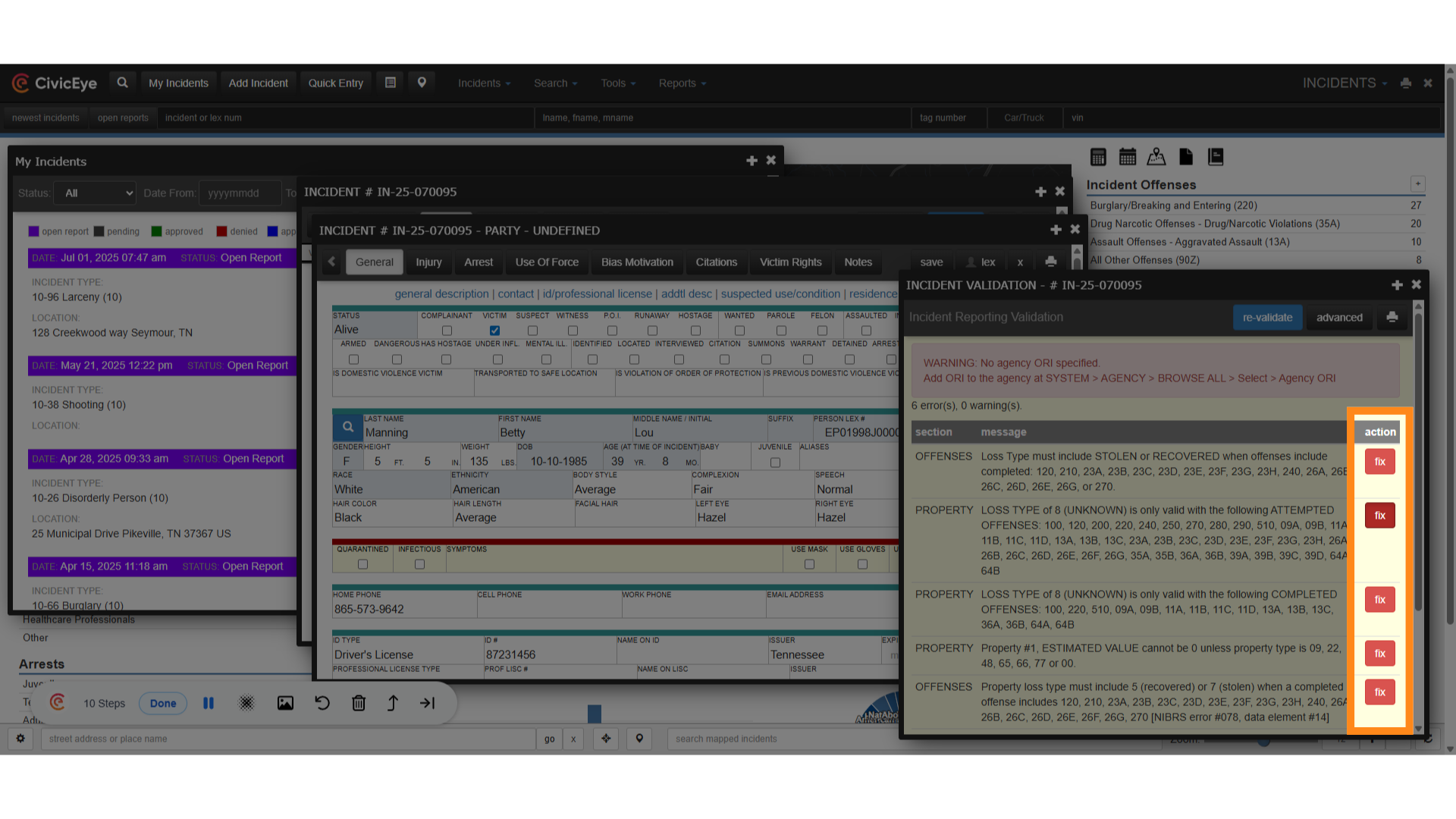
Task: Click the blur tool icon in guide toolbar
Action: click(x=246, y=703)
